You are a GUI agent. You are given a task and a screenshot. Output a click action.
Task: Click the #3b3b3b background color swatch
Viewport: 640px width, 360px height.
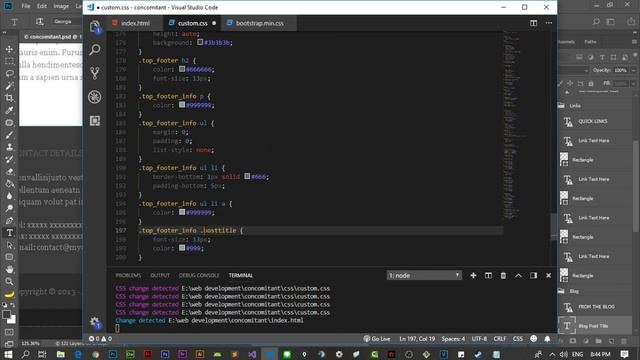pyautogui.click(x=200, y=42)
